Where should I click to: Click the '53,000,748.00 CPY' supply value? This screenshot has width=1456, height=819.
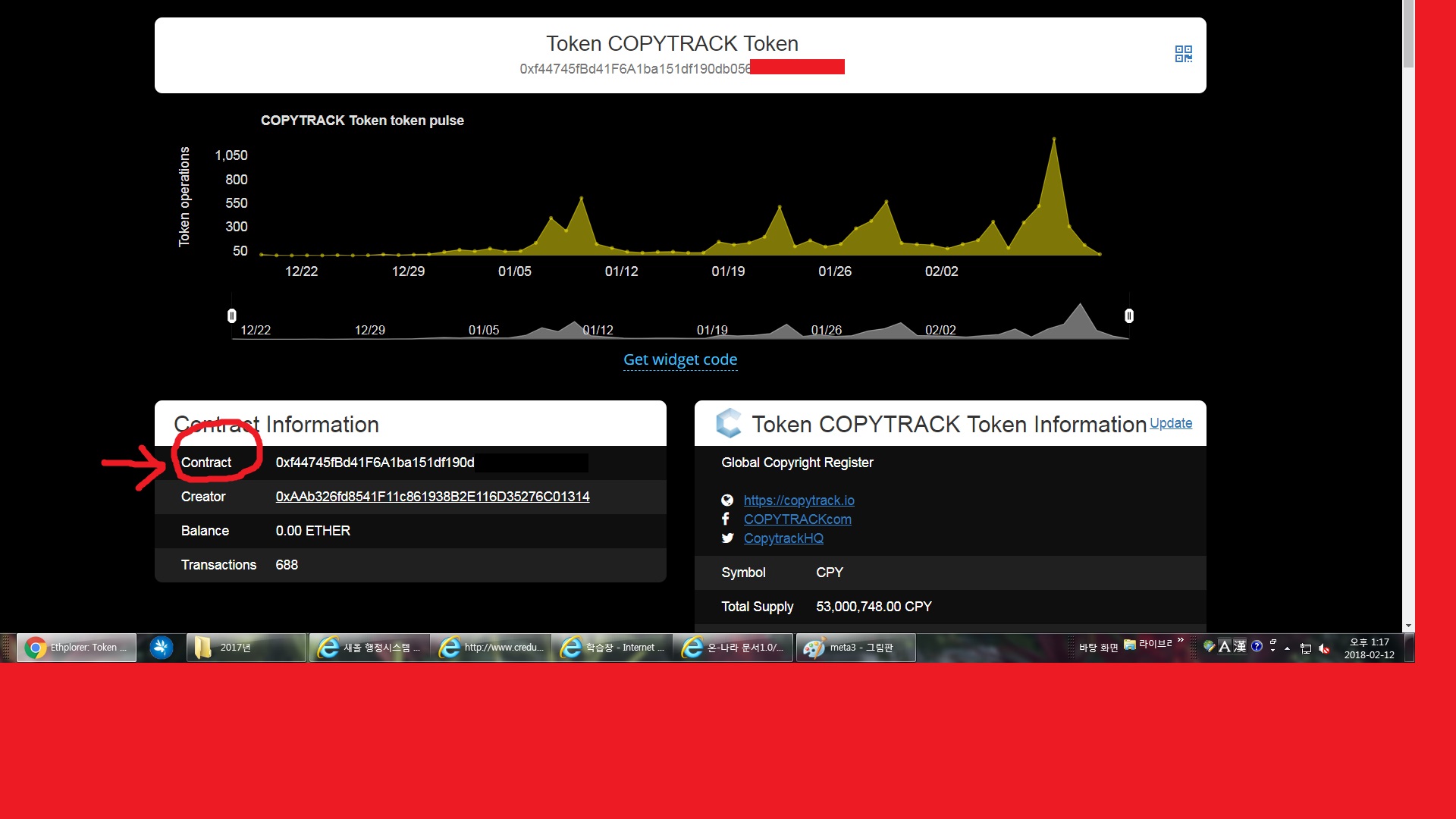pyautogui.click(x=874, y=607)
